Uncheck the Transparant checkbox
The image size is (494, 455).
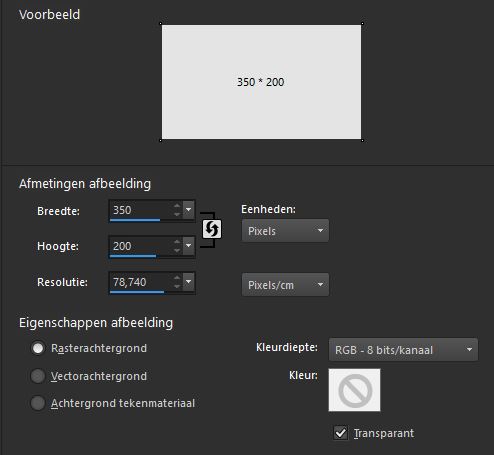(x=340, y=433)
